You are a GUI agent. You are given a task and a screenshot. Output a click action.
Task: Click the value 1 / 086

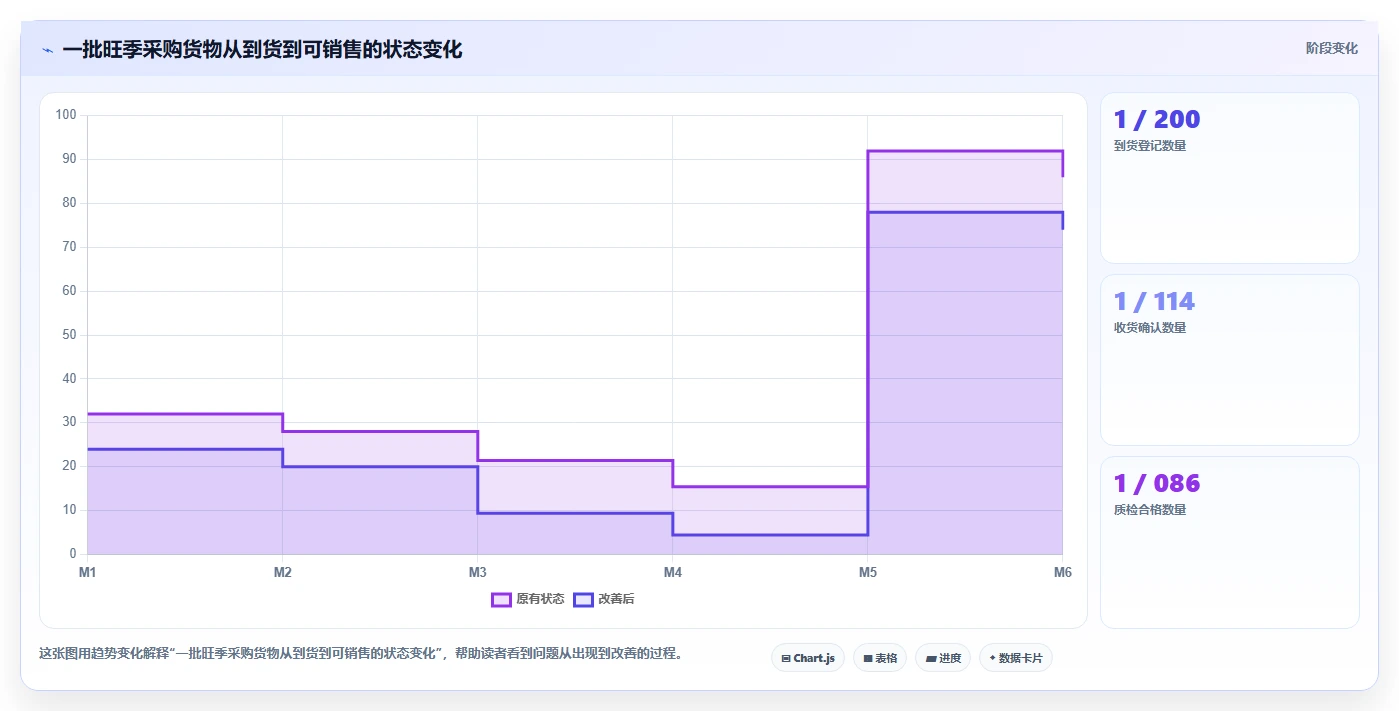[x=1157, y=484]
